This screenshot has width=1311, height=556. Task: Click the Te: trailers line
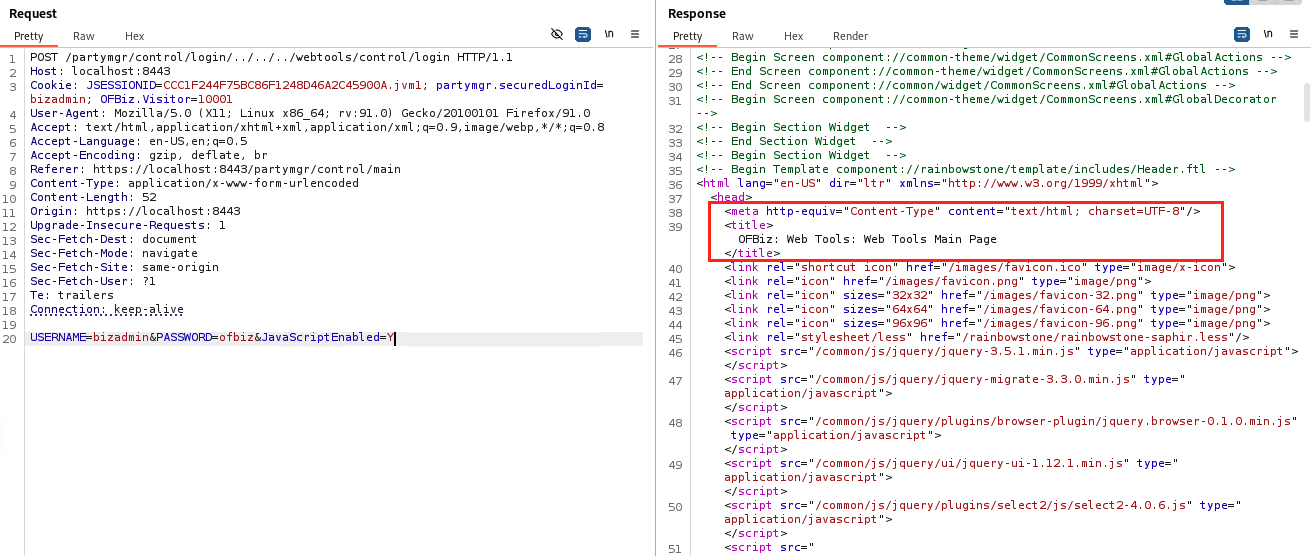click(72, 296)
